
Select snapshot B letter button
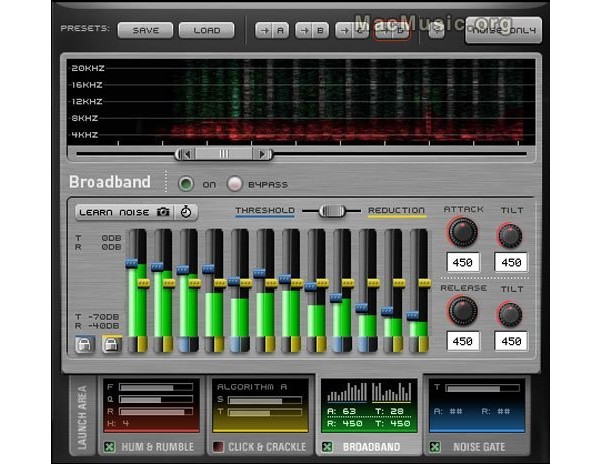click(x=321, y=31)
